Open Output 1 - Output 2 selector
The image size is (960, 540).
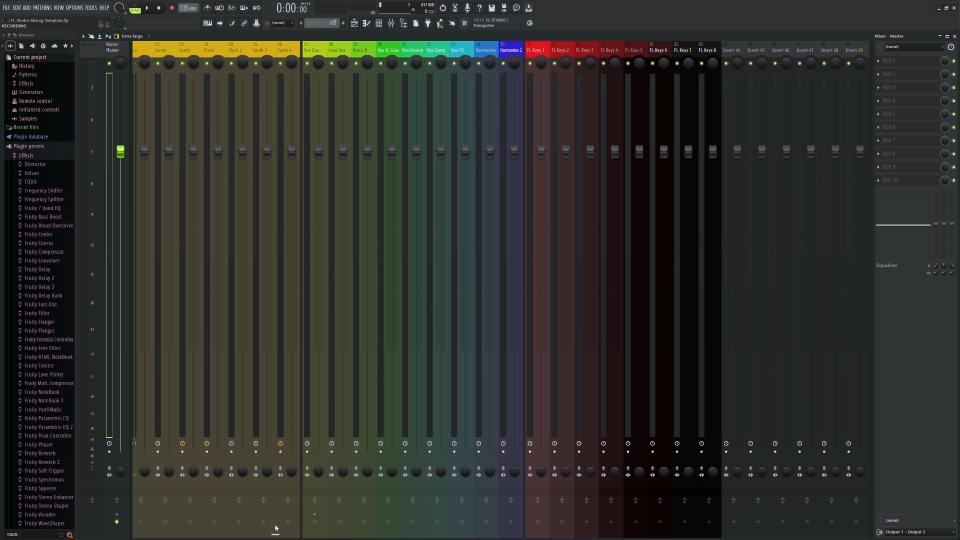pyautogui.click(x=915, y=532)
